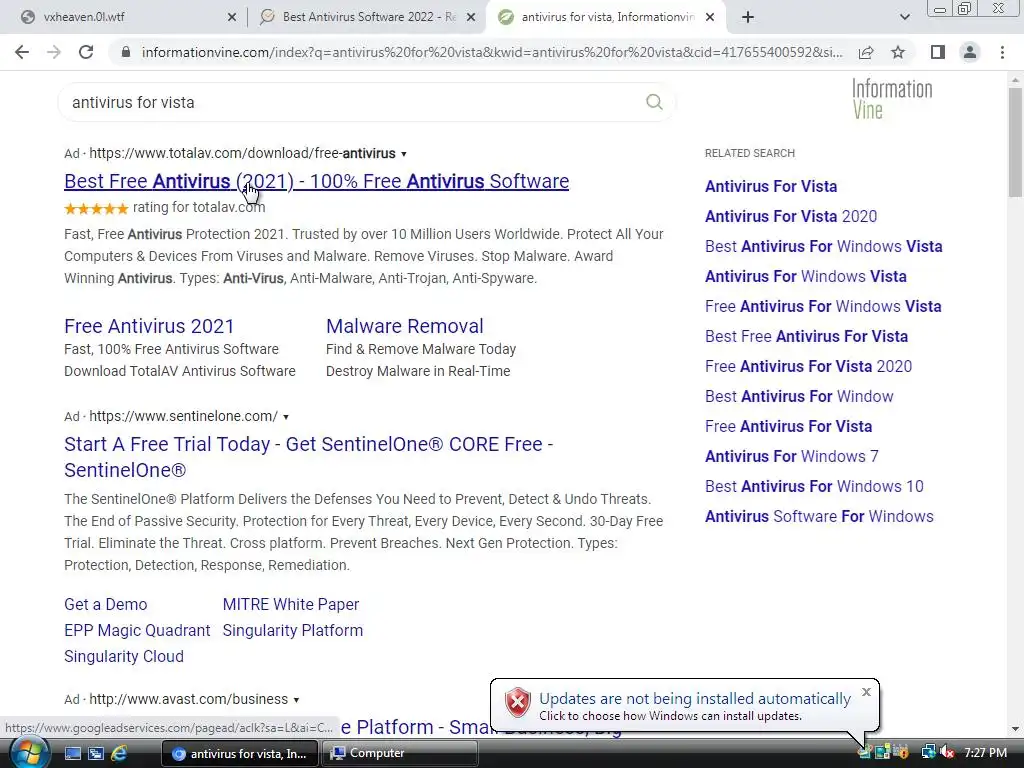Screen dimensions: 1024x768
Task: Switch to the vxheaven.0l.wtf tab
Action: point(123,17)
